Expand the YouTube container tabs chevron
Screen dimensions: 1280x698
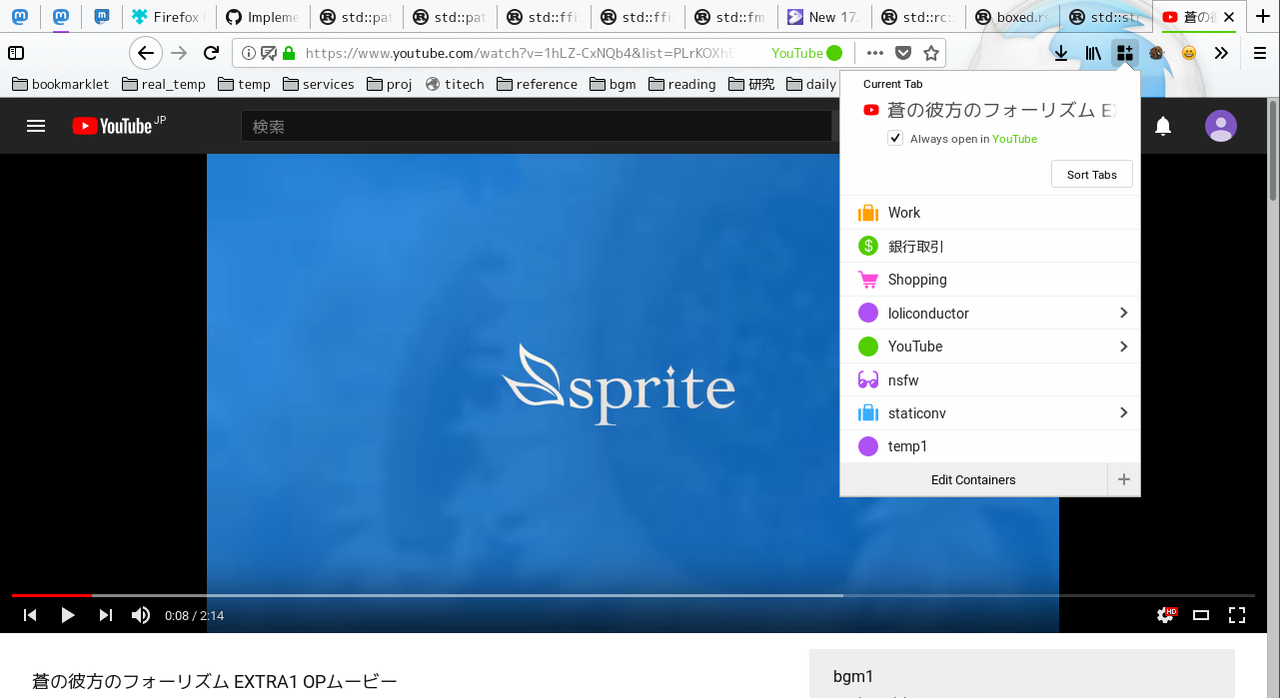(1123, 346)
